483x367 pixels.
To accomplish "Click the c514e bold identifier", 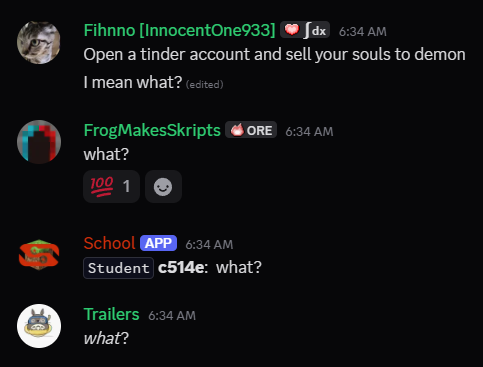I will pyautogui.click(x=183, y=267).
